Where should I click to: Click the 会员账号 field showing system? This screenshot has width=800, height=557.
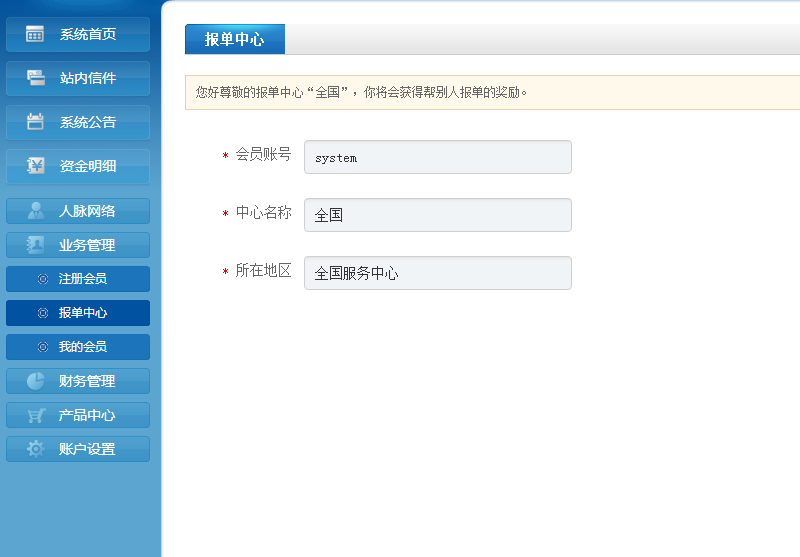(438, 157)
